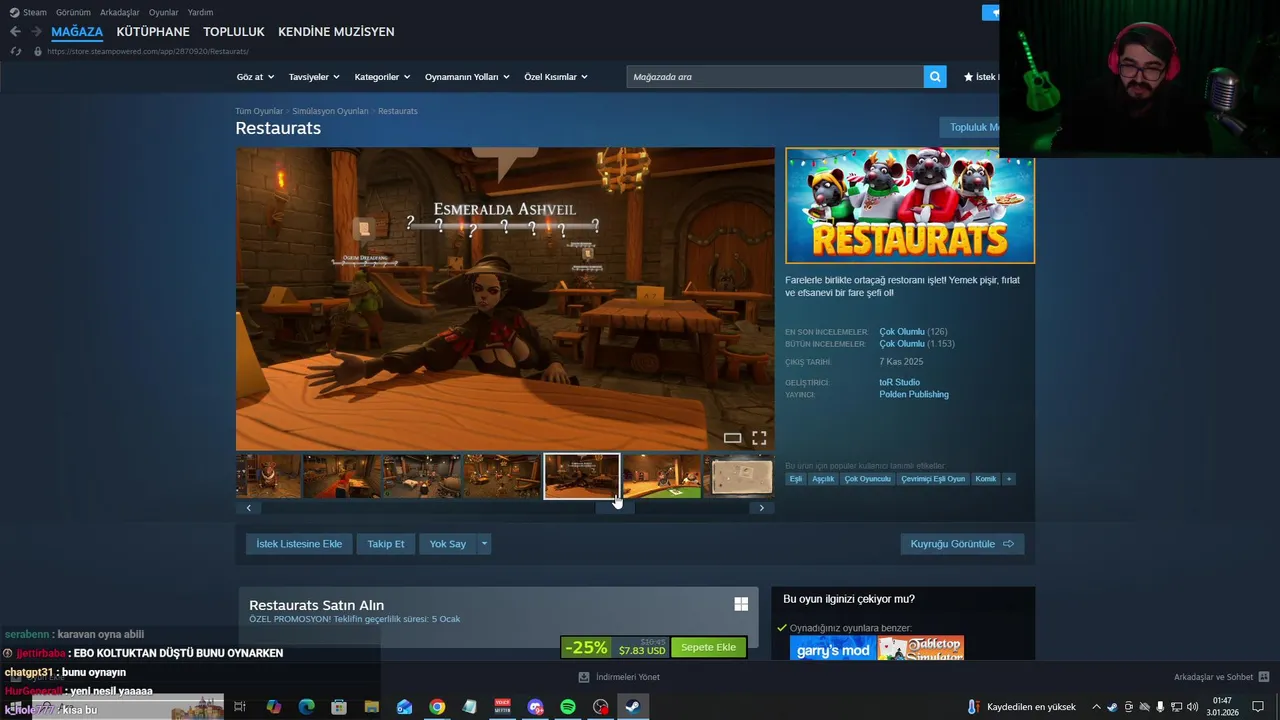Click the Restaurats capsule header image

tap(910, 206)
